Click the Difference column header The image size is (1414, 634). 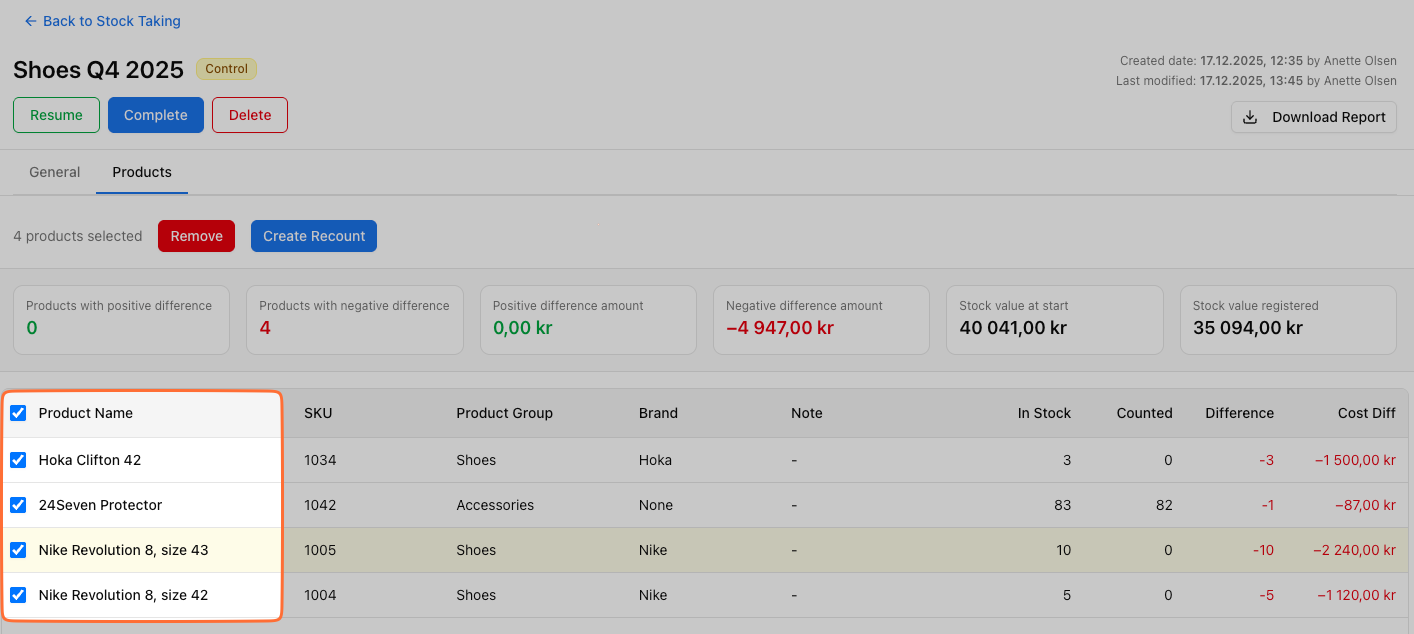point(1239,413)
